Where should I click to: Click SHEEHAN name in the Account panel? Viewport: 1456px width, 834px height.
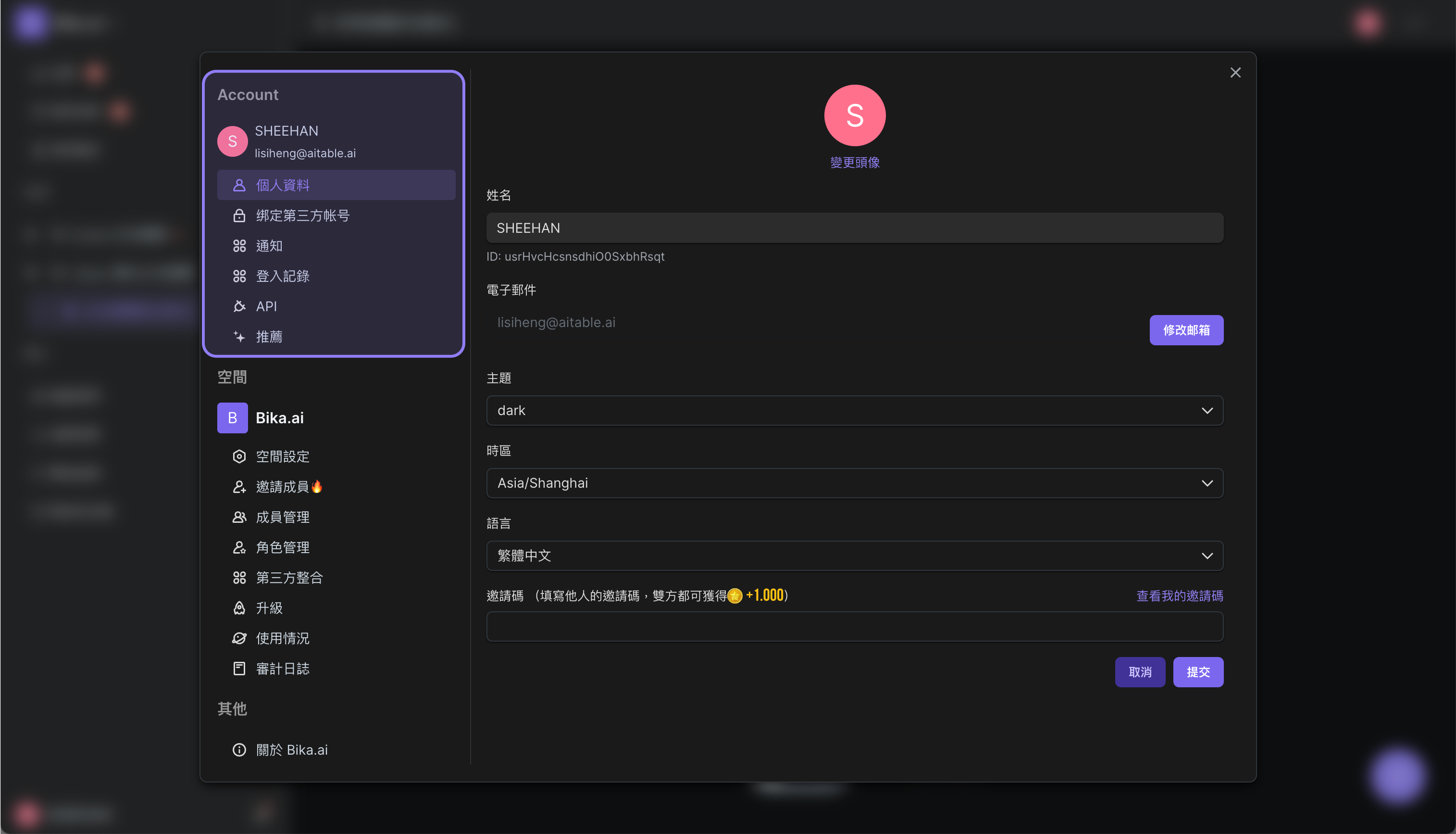(286, 131)
